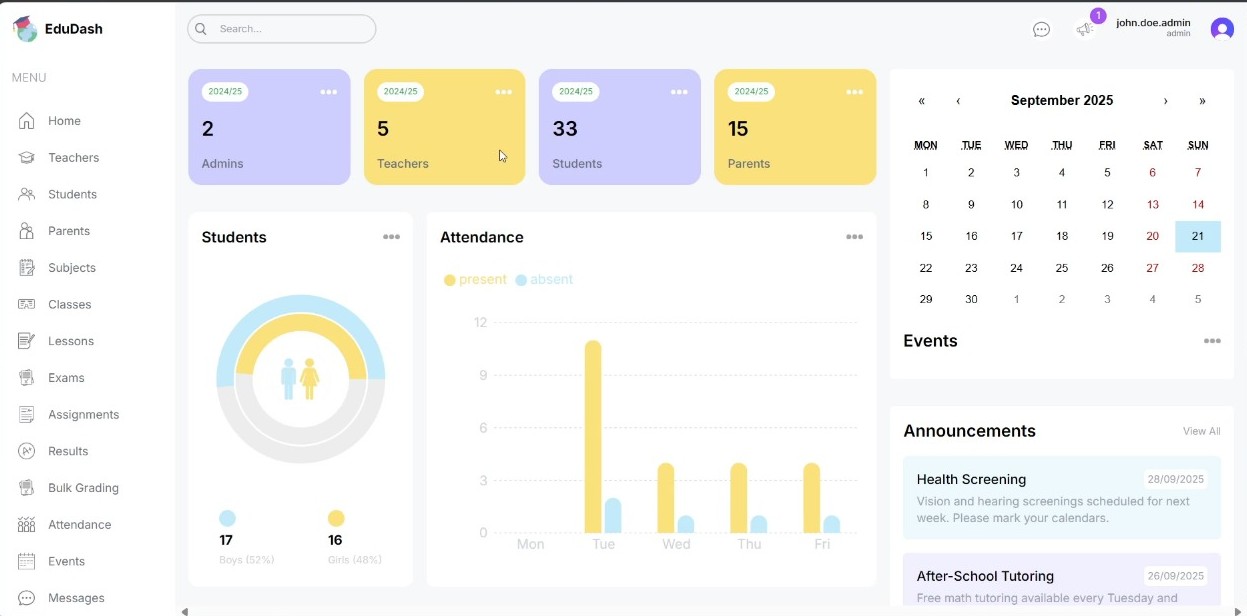
Task: Open the announcements megaphone icon
Action: [1084, 30]
